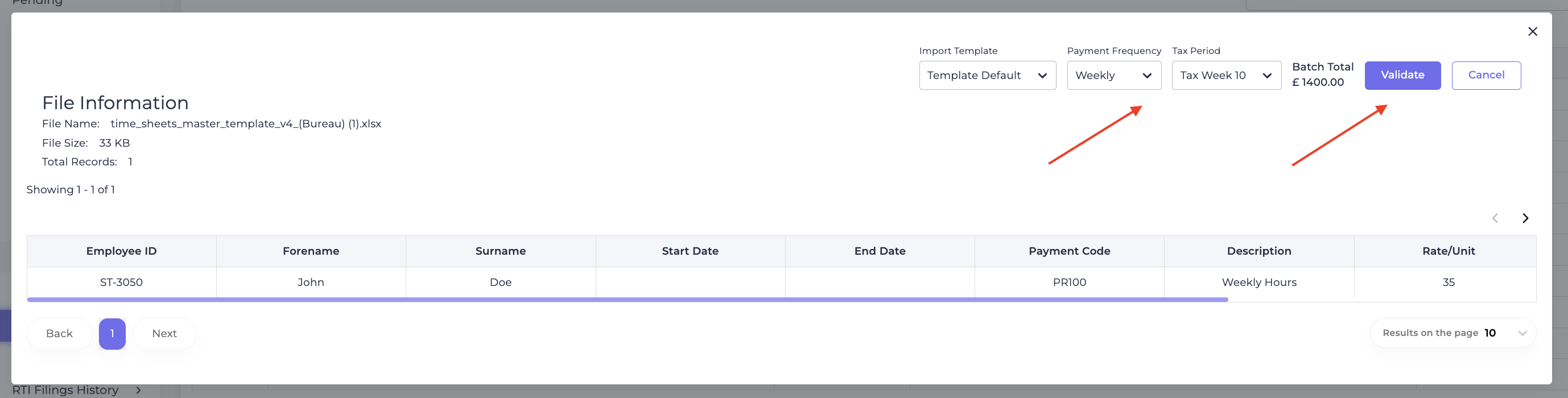Change the Results on the page count
This screenshot has width=1568, height=398.
click(x=1453, y=333)
